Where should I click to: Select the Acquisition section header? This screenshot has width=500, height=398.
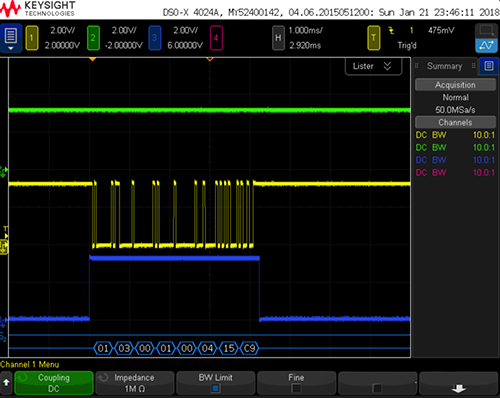[x=455, y=85]
